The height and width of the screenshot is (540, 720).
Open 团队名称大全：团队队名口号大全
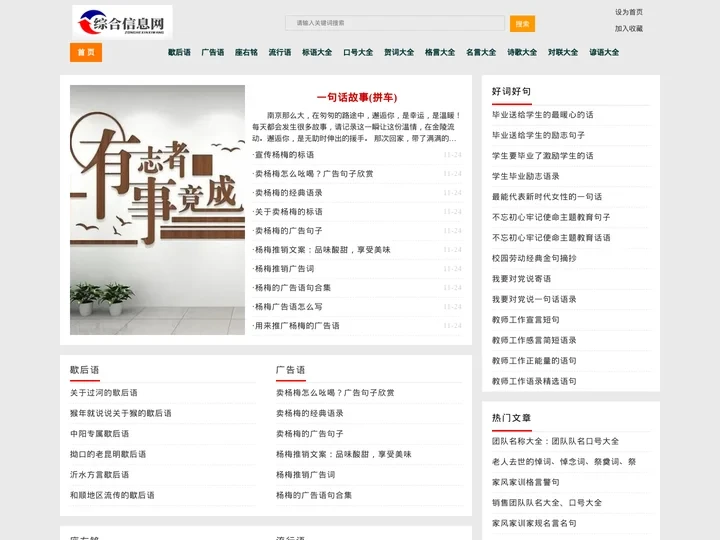tap(556, 441)
